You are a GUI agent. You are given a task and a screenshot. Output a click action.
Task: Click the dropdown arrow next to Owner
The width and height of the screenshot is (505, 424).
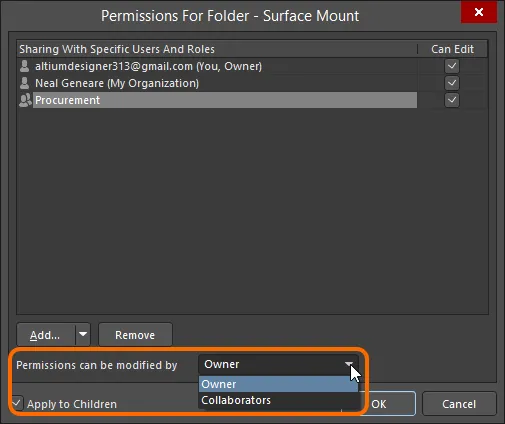[349, 364]
